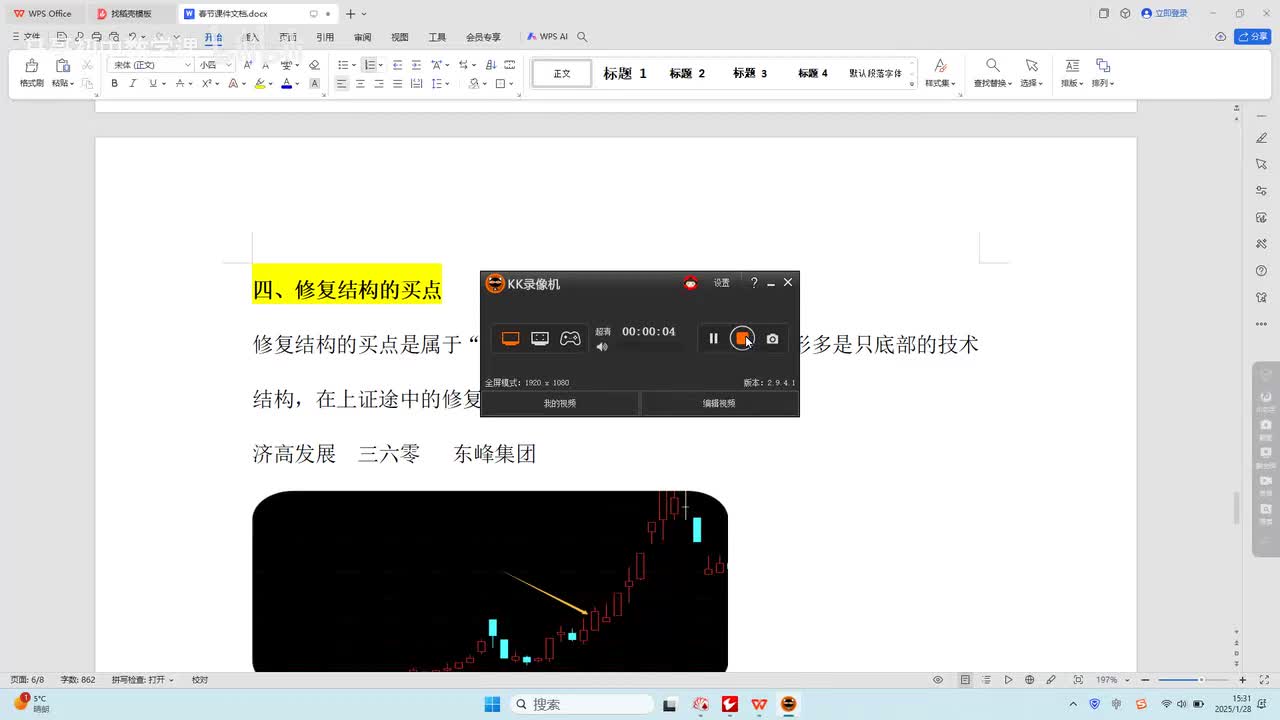This screenshot has width=1280, height=720.
Task: Click the blue 分享 share button
Action: click(x=1253, y=37)
